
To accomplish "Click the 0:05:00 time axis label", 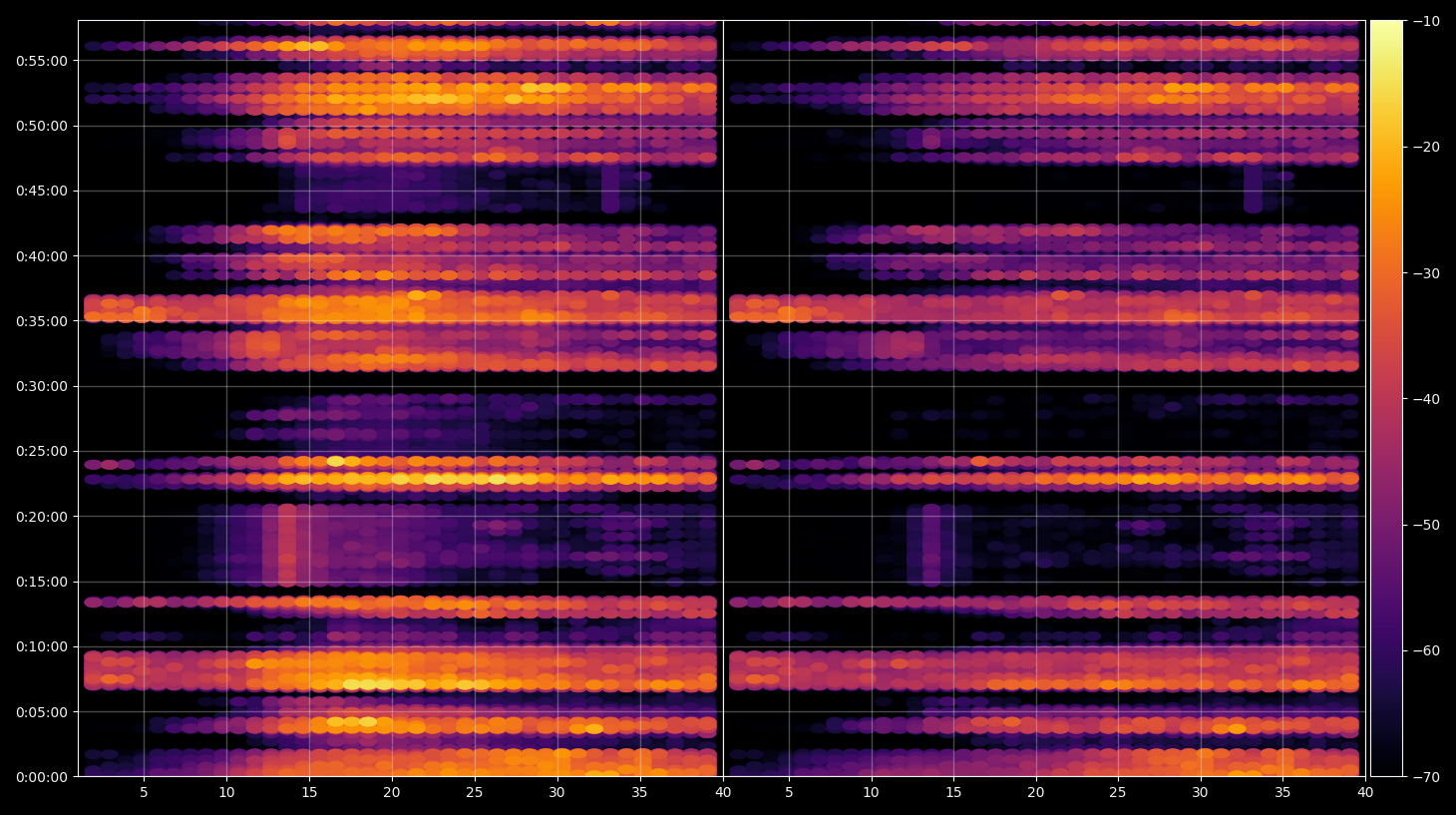I will [x=42, y=712].
